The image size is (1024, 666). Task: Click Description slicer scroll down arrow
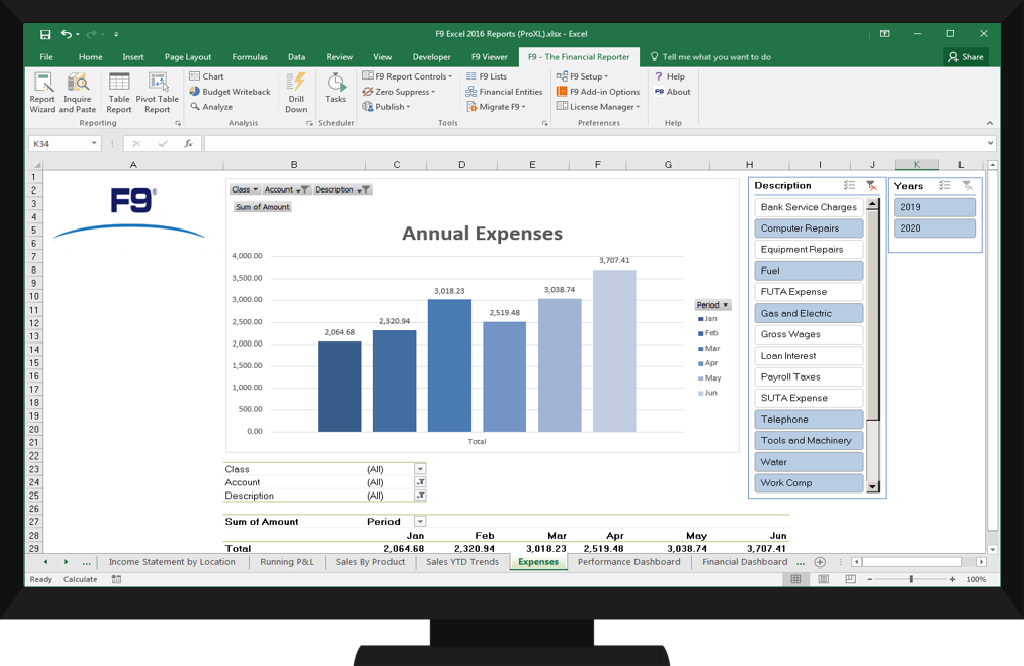tap(872, 486)
